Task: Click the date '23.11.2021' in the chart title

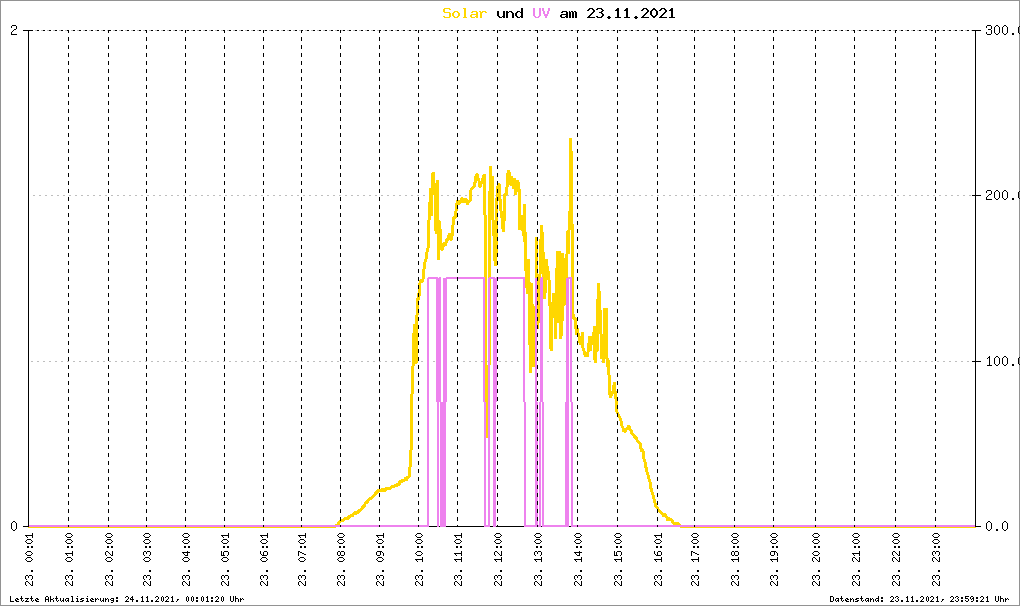Action: pos(631,13)
